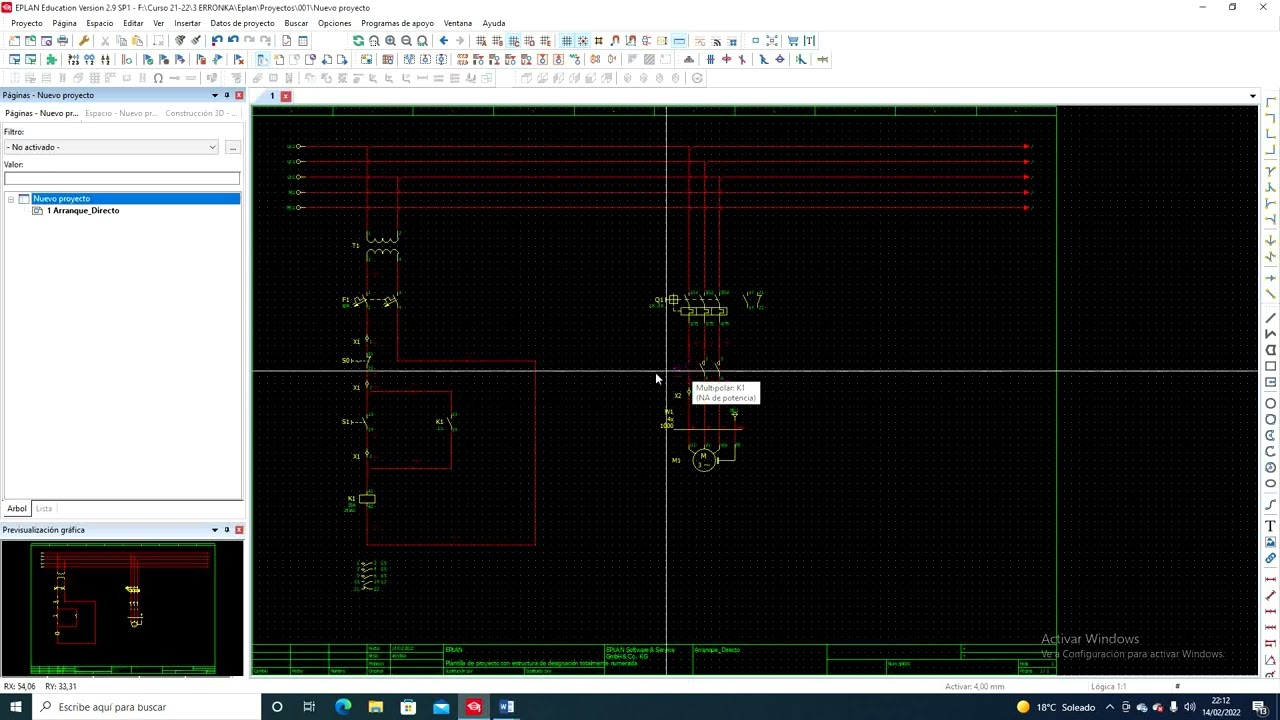The image size is (1280, 720).
Task: Open the Datos de proyecto menu
Action: click(242, 23)
